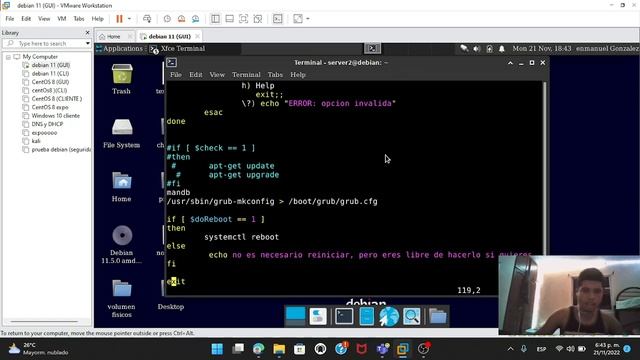Select CentOS 8 expo in library

[x=50, y=107]
